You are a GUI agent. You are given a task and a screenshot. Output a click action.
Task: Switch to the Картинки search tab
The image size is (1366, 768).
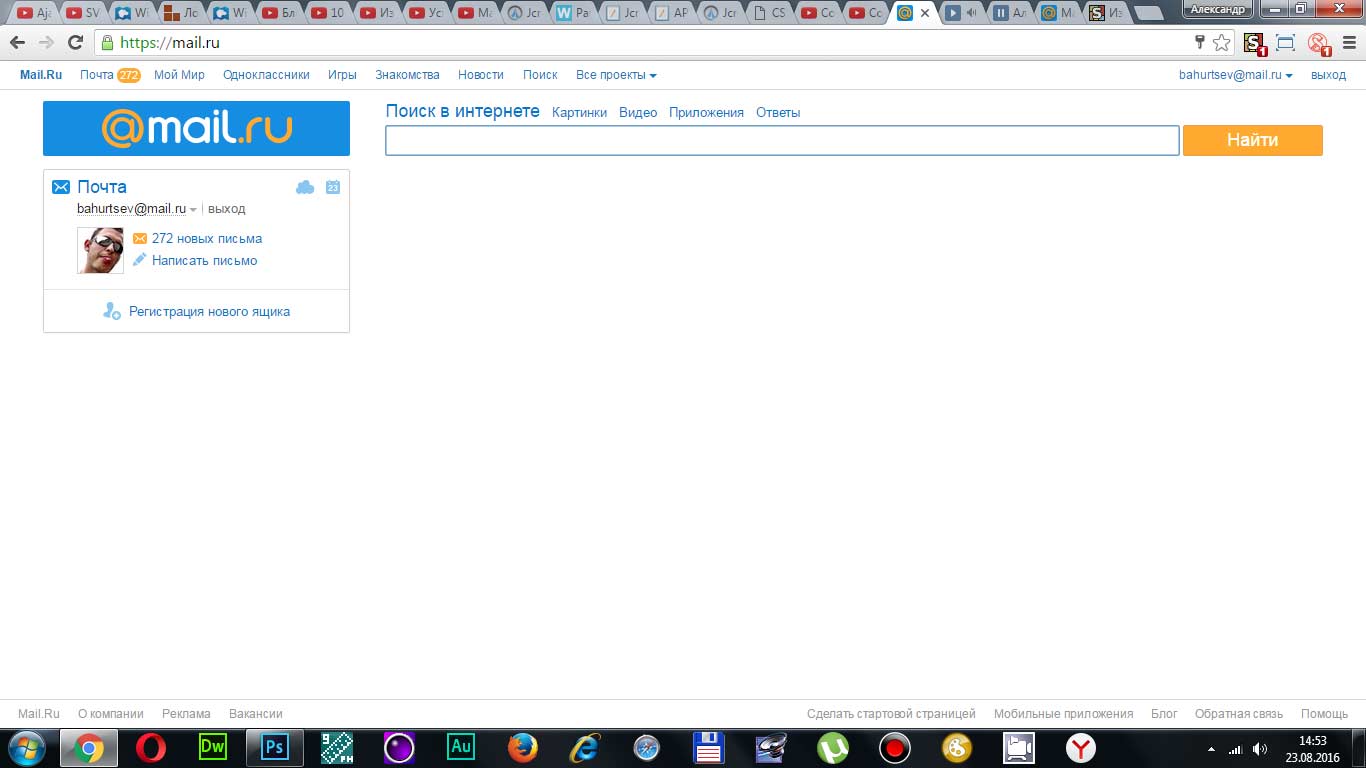[579, 113]
